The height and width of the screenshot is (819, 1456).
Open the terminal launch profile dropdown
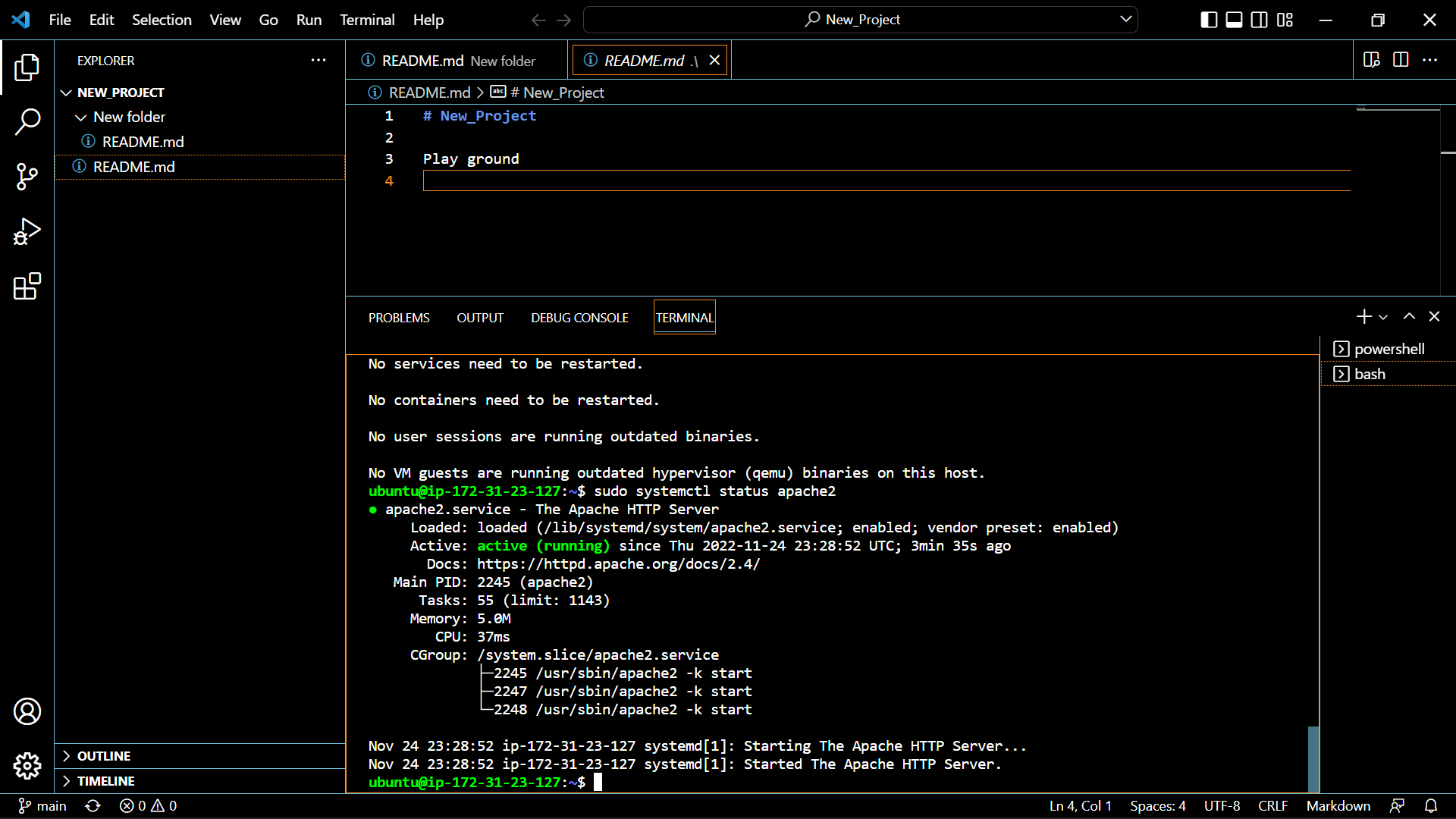[1383, 316]
